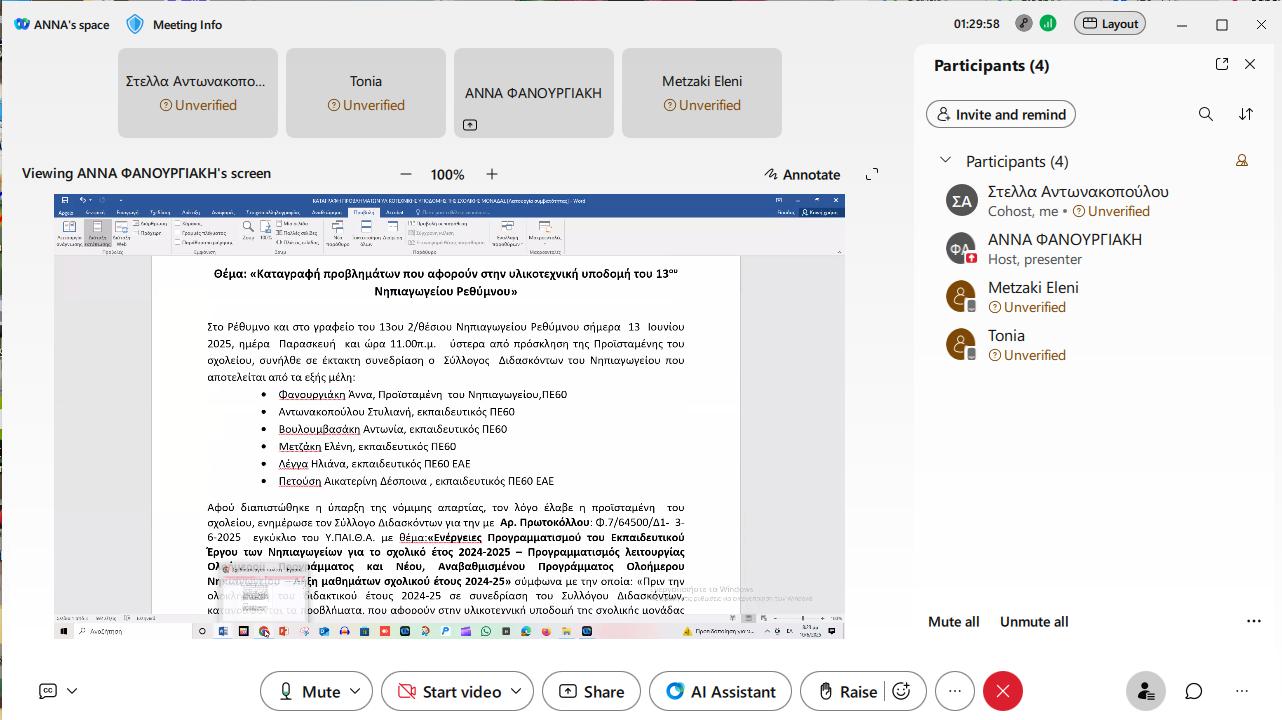
Task: Open the Layout menu
Action: click(1110, 23)
